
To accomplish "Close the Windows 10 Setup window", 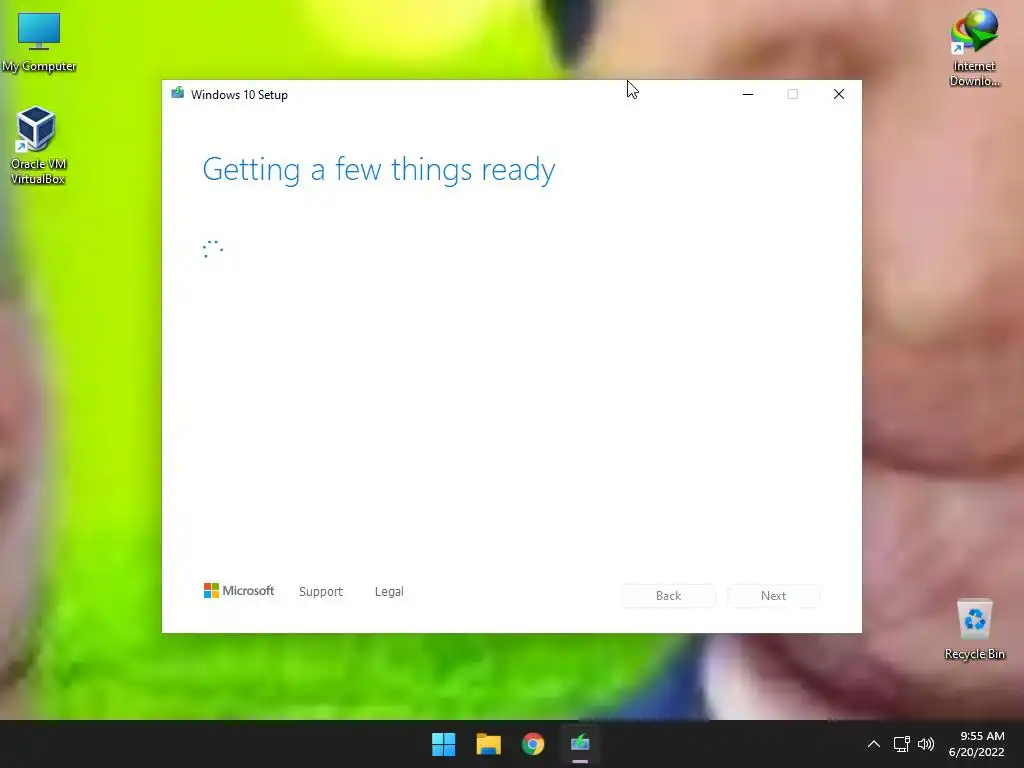I will 839,94.
